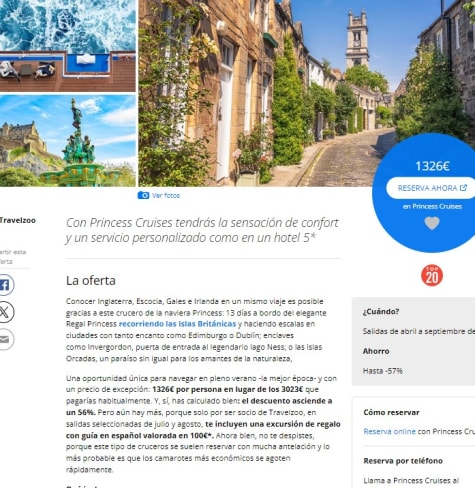This screenshot has width=475, height=488.
Task: Open the cruise deck ocean thumbnail
Action: [68, 46]
